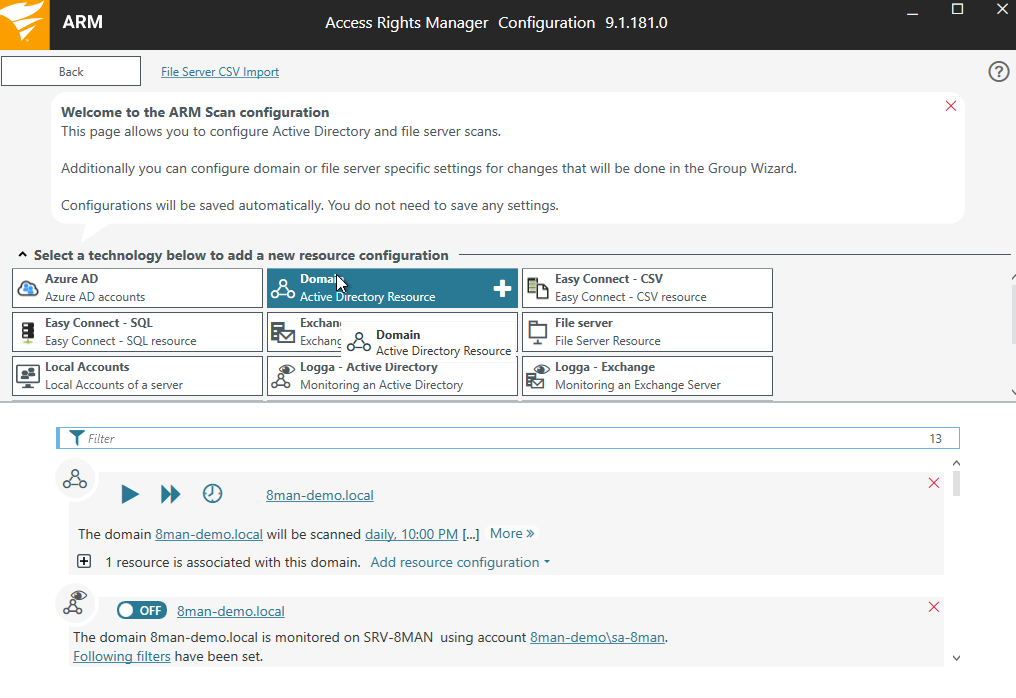
Task: Click domain icon beside 8man-demo.local scan entry
Action: (75, 479)
